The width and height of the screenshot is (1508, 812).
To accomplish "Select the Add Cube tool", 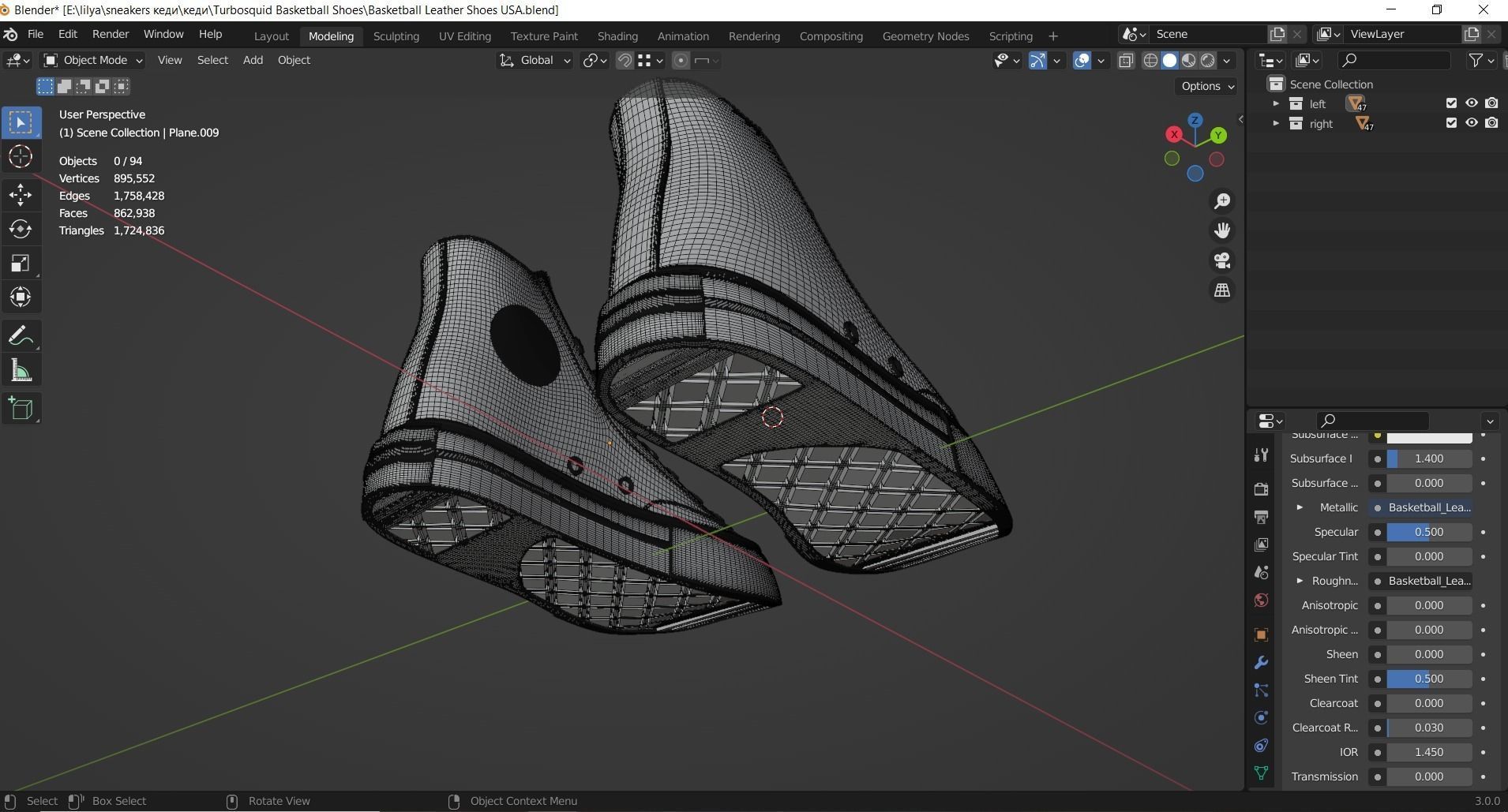I will 21,408.
